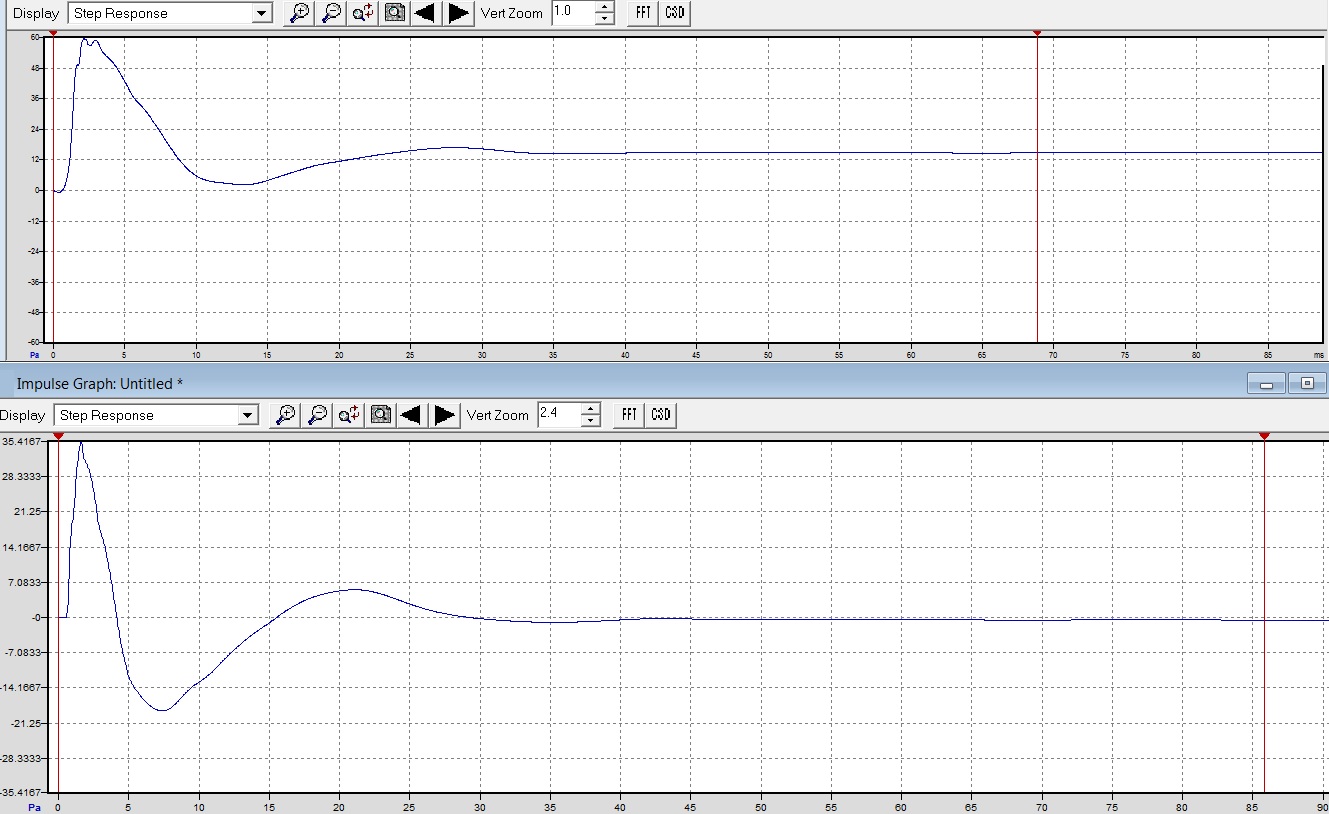The image size is (1329, 814).
Task: Click the top graph's magnifier with red arrows
Action: (x=362, y=13)
